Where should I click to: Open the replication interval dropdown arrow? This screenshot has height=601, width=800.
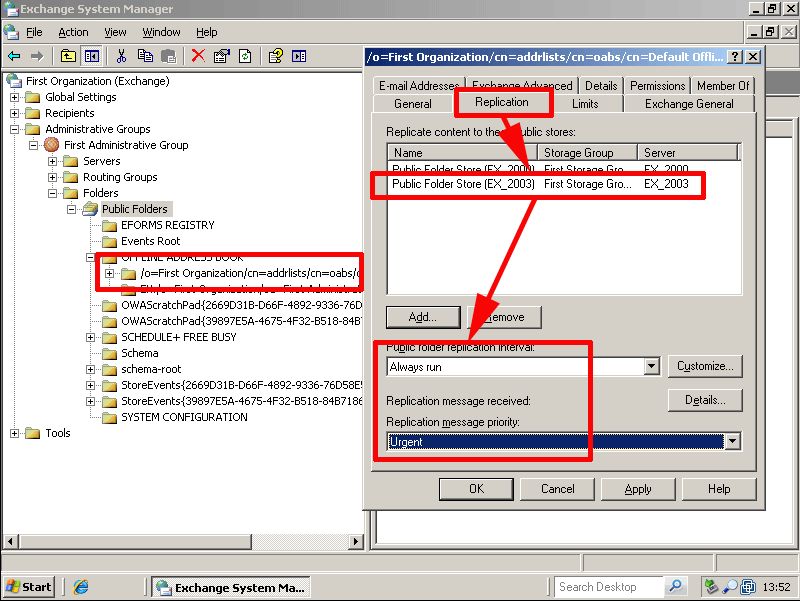click(x=651, y=366)
